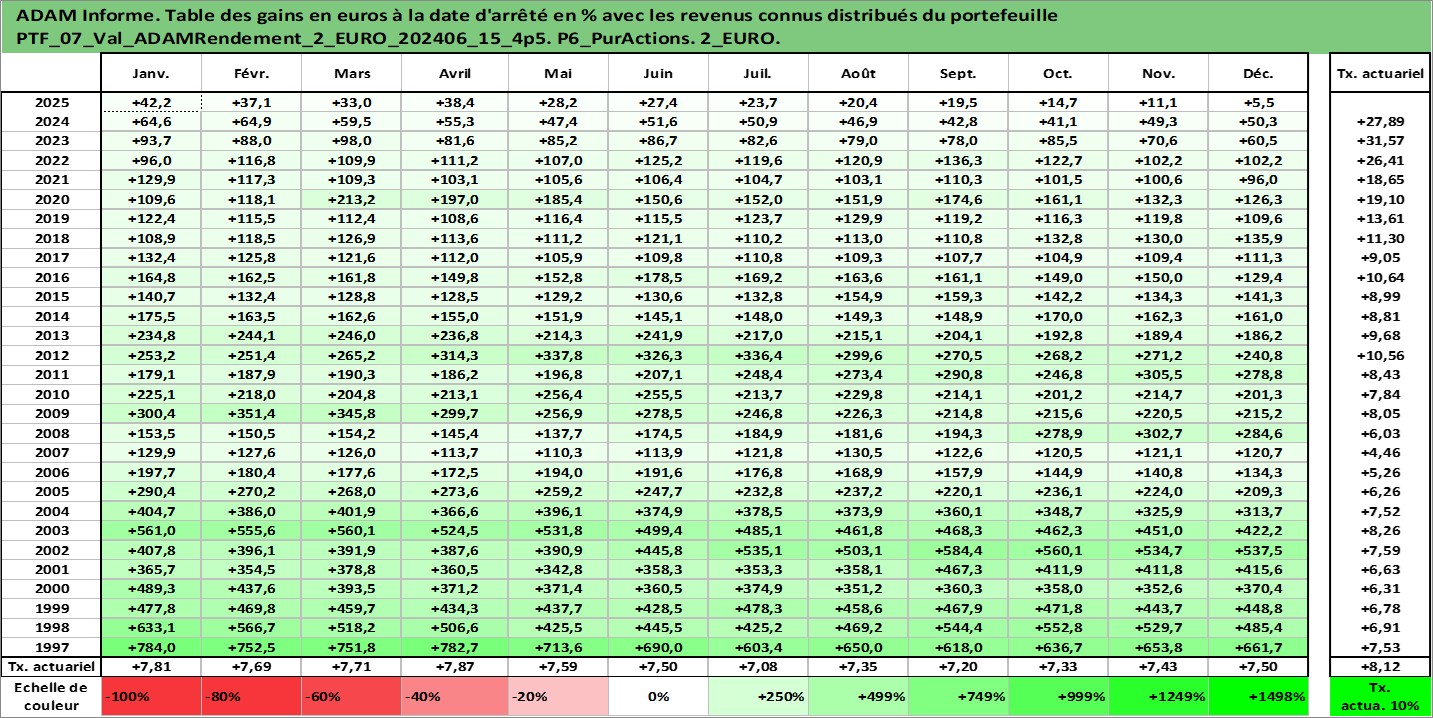This screenshot has height=718, width=1433.
Task: Click the 2025 Janv. cell '+42,2'
Action: [x=151, y=102]
